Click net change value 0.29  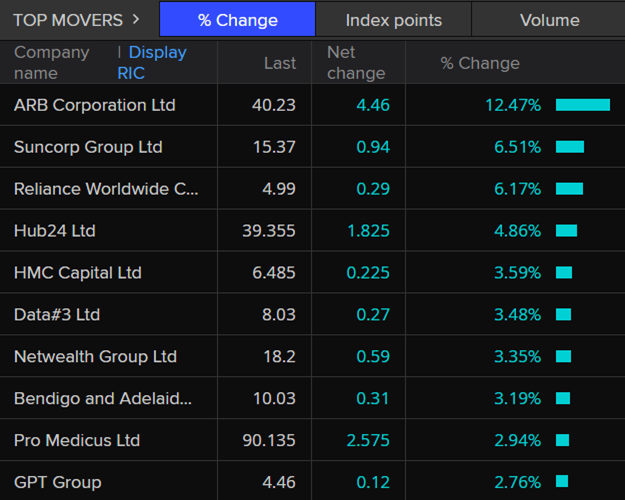tap(373, 189)
